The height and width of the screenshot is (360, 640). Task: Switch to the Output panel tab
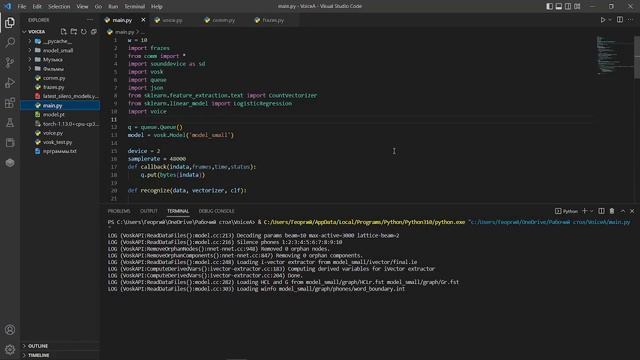coord(149,211)
